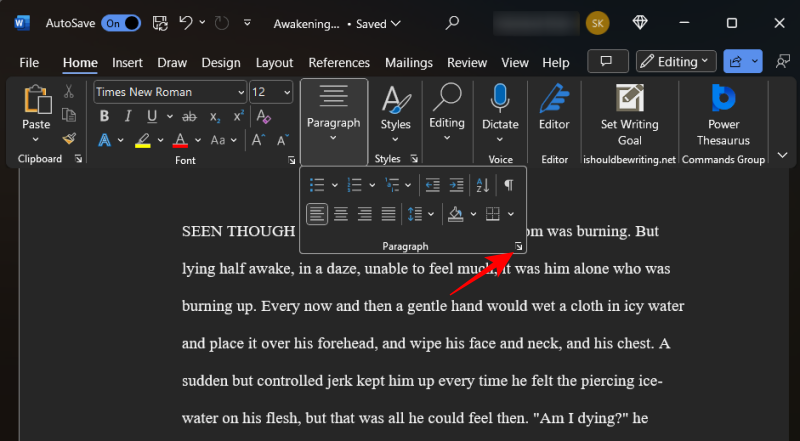Image resolution: width=800 pixels, height=441 pixels.
Task: Turn off the AutoSave switch
Action: point(121,22)
